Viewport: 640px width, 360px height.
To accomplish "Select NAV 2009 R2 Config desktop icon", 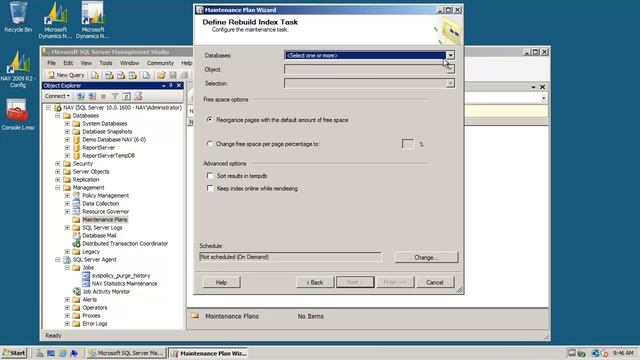I will (x=18, y=69).
